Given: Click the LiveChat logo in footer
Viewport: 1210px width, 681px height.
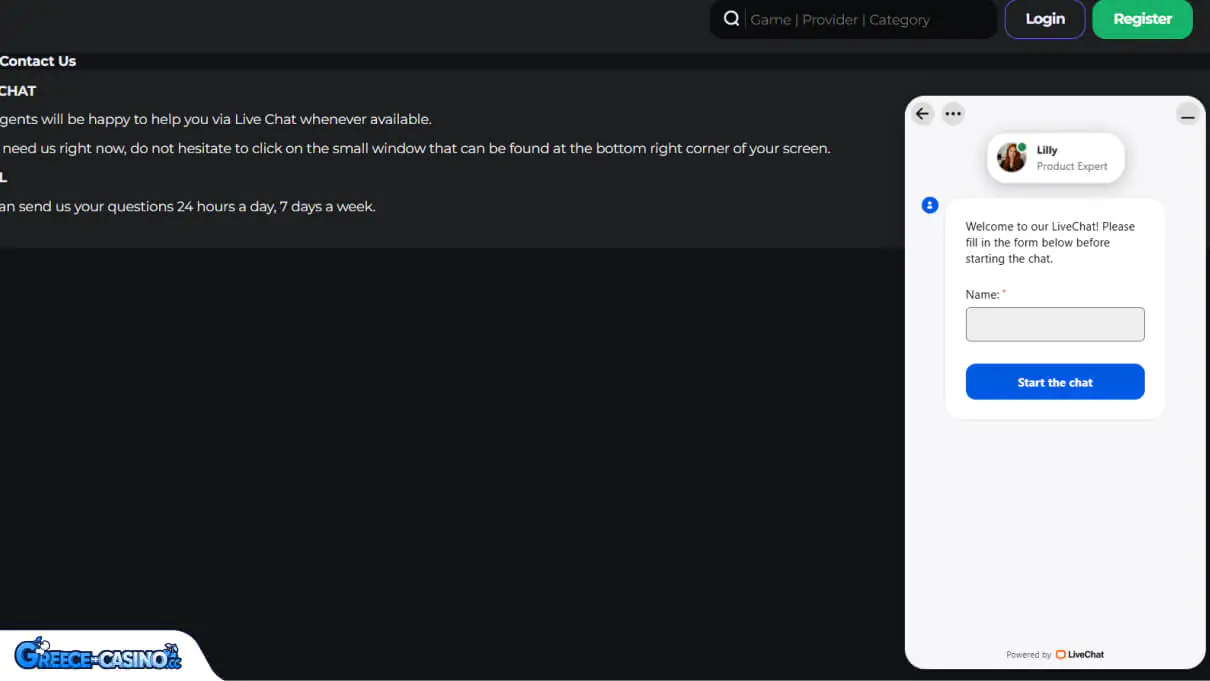Looking at the screenshot, I should pos(1080,655).
